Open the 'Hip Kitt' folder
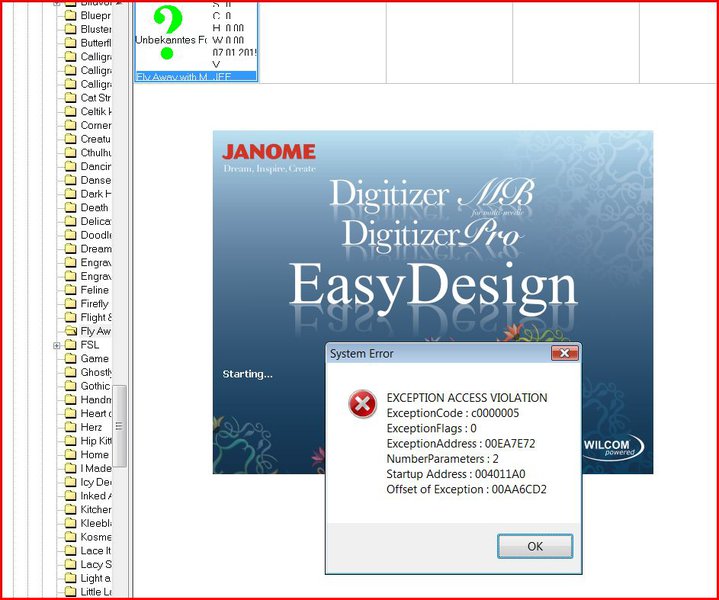The width and height of the screenshot is (719, 600). 95,441
